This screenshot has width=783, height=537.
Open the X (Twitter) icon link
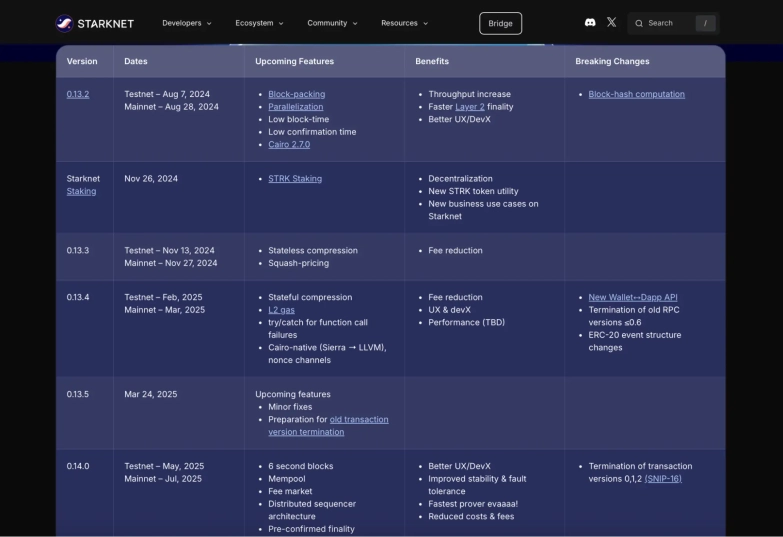tap(612, 23)
